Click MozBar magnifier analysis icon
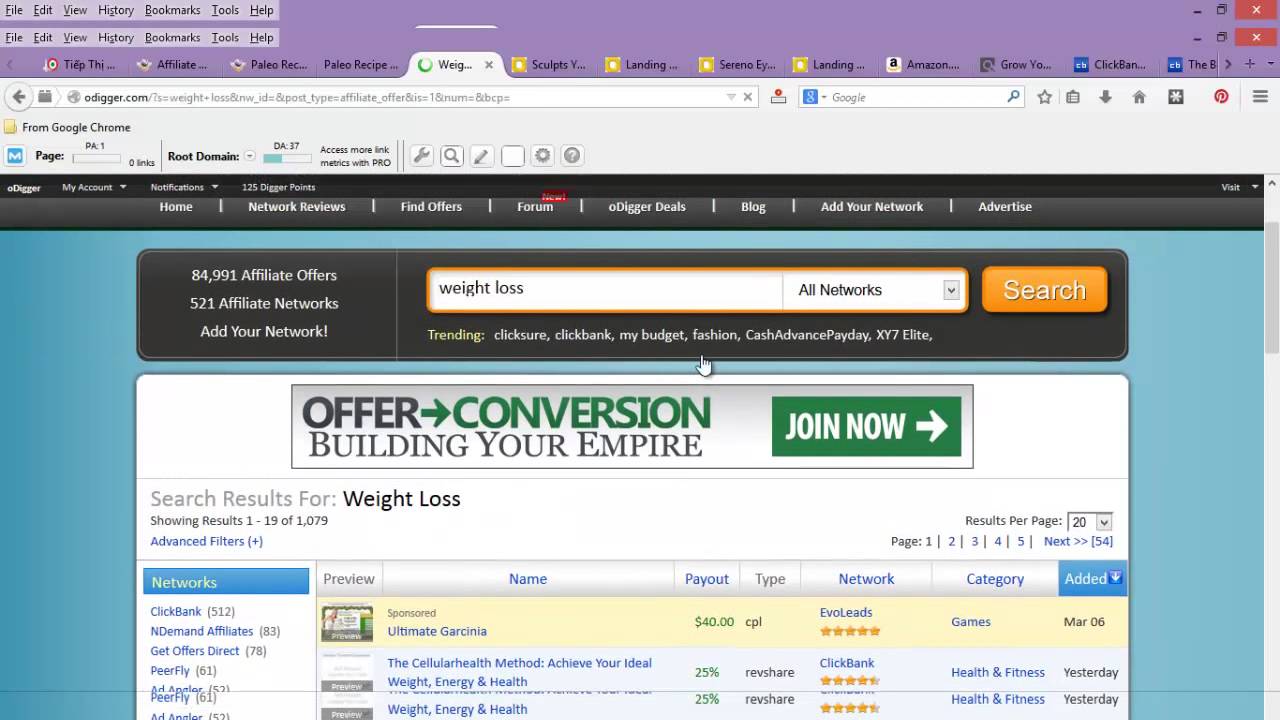The image size is (1280, 720). pos(452,156)
